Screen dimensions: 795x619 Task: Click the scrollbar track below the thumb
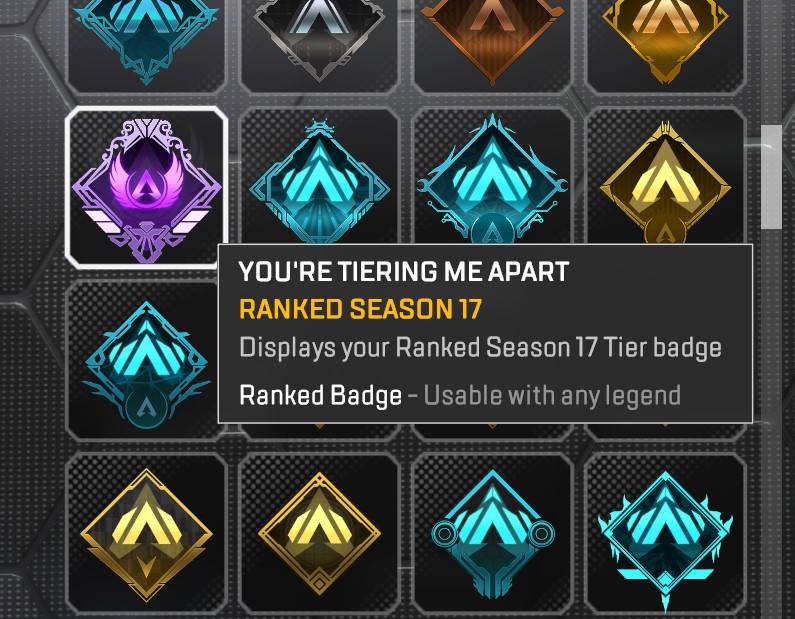click(x=772, y=421)
